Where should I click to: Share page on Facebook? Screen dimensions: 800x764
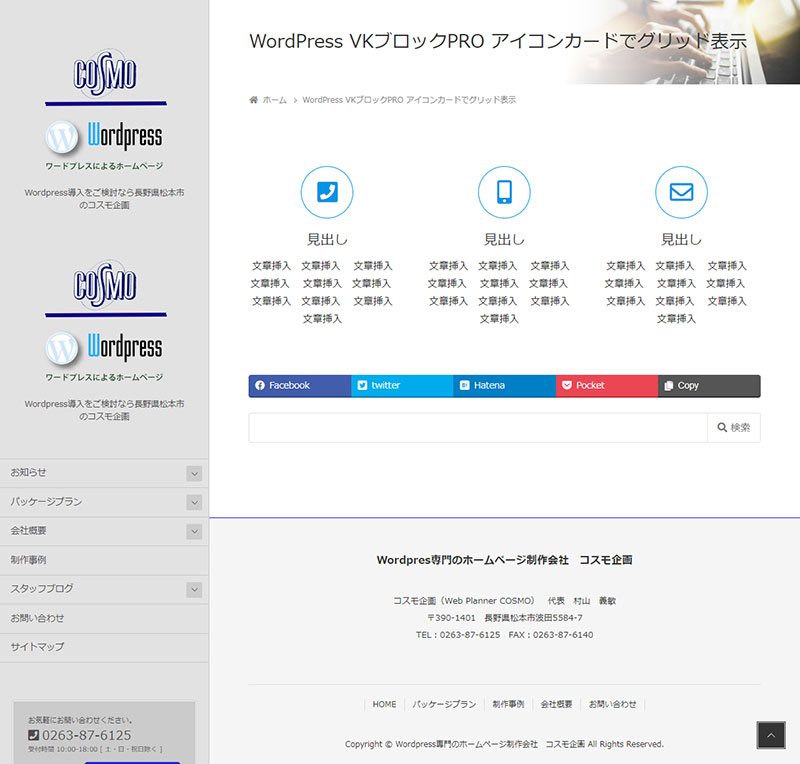coord(299,386)
